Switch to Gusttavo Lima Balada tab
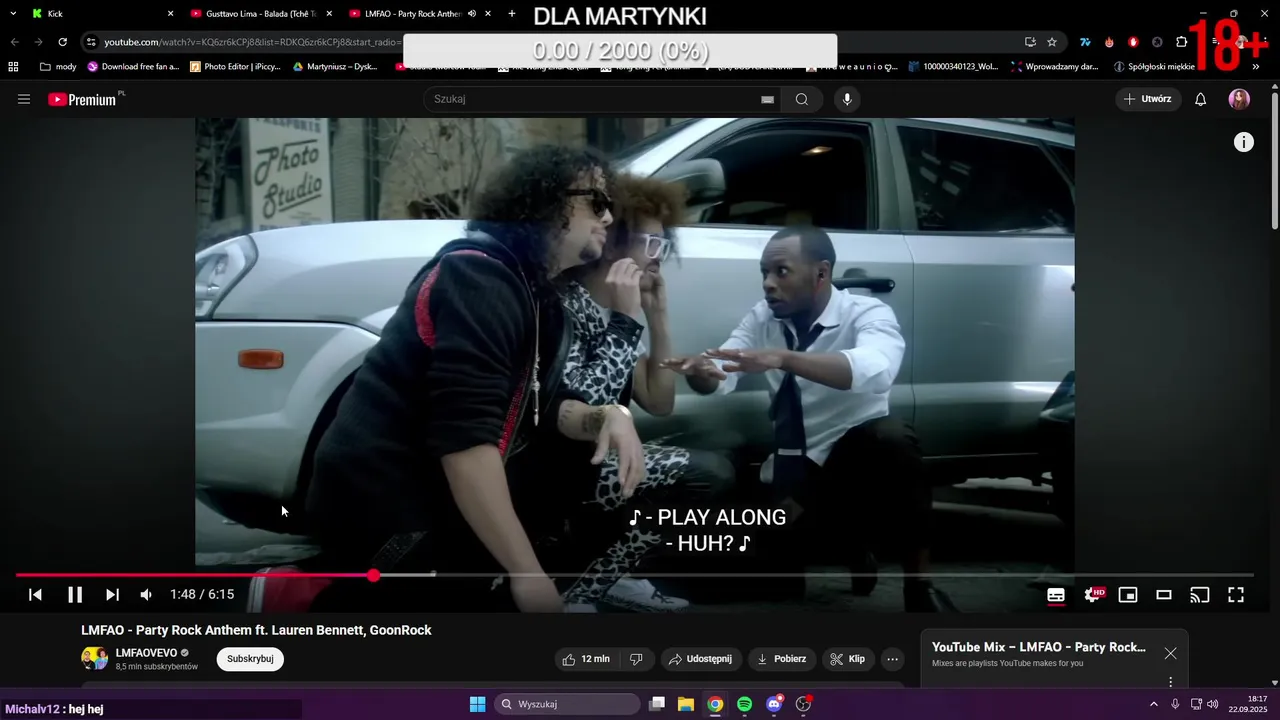The height and width of the screenshot is (720, 1280). click(x=261, y=14)
